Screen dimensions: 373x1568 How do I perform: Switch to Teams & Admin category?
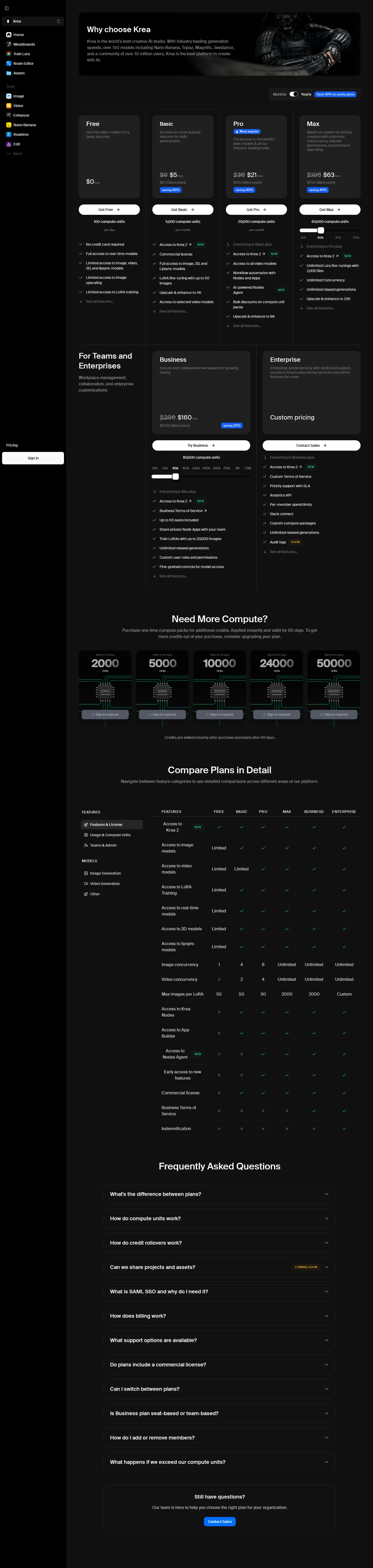111,846
